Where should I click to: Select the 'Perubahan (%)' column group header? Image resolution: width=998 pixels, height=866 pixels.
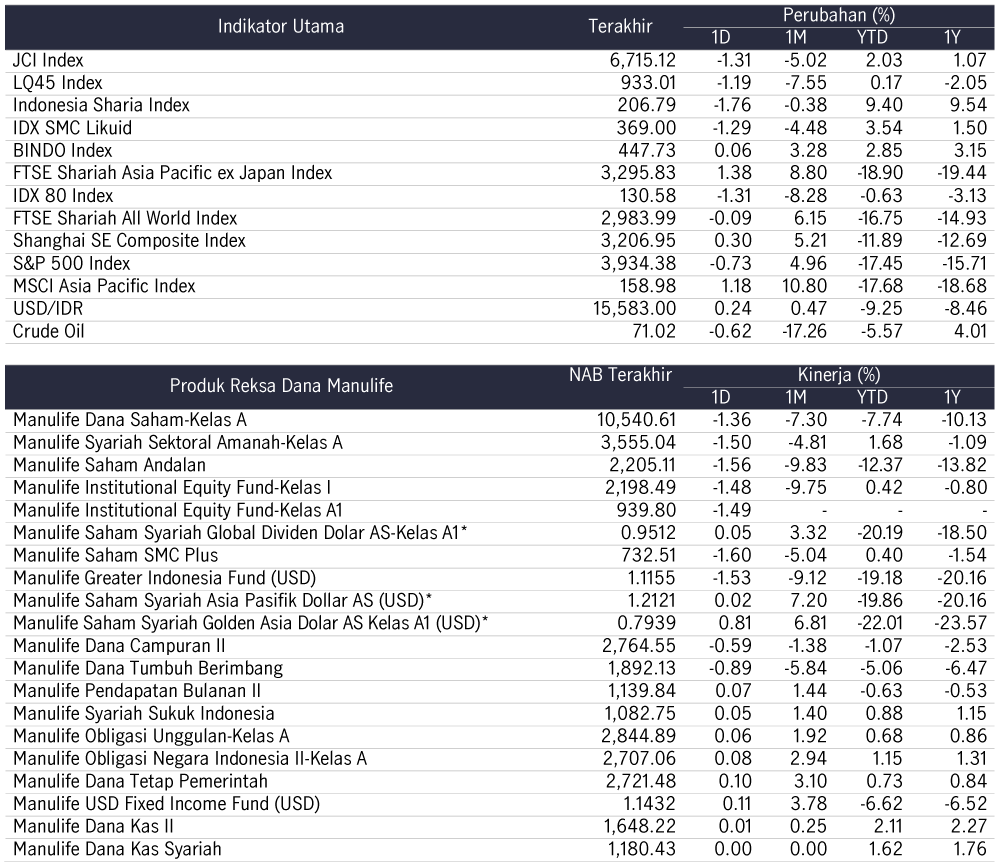pos(838,15)
